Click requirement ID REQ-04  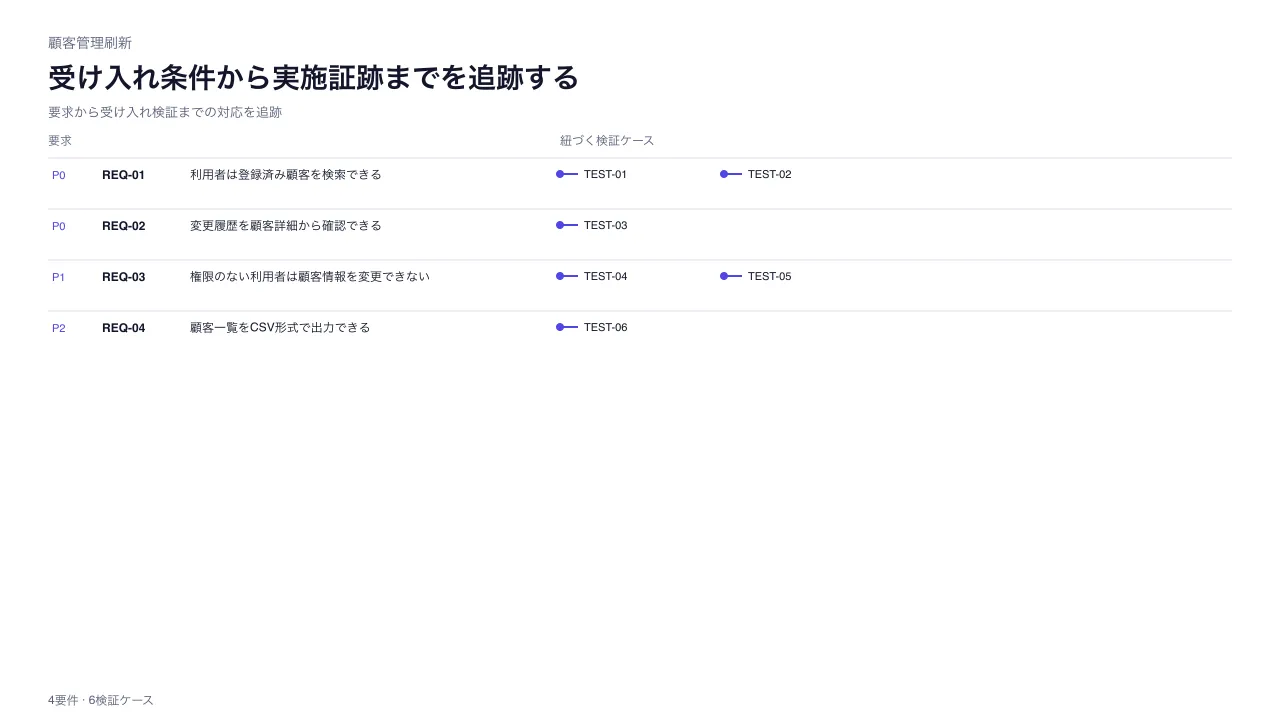pyautogui.click(x=123, y=328)
